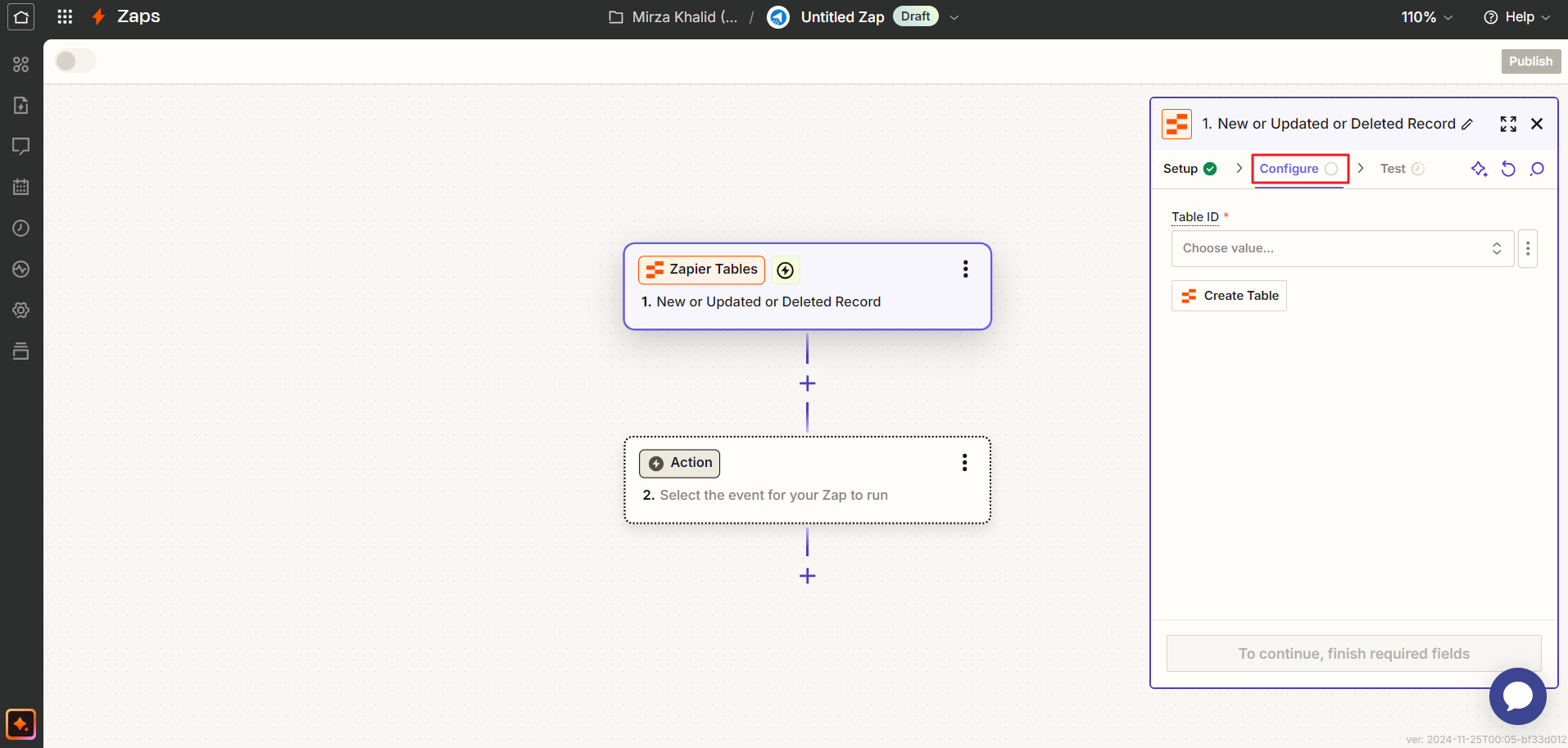Image resolution: width=1568 pixels, height=748 pixels.
Task: Click the search magnifier icon in panel
Action: tap(1537, 169)
